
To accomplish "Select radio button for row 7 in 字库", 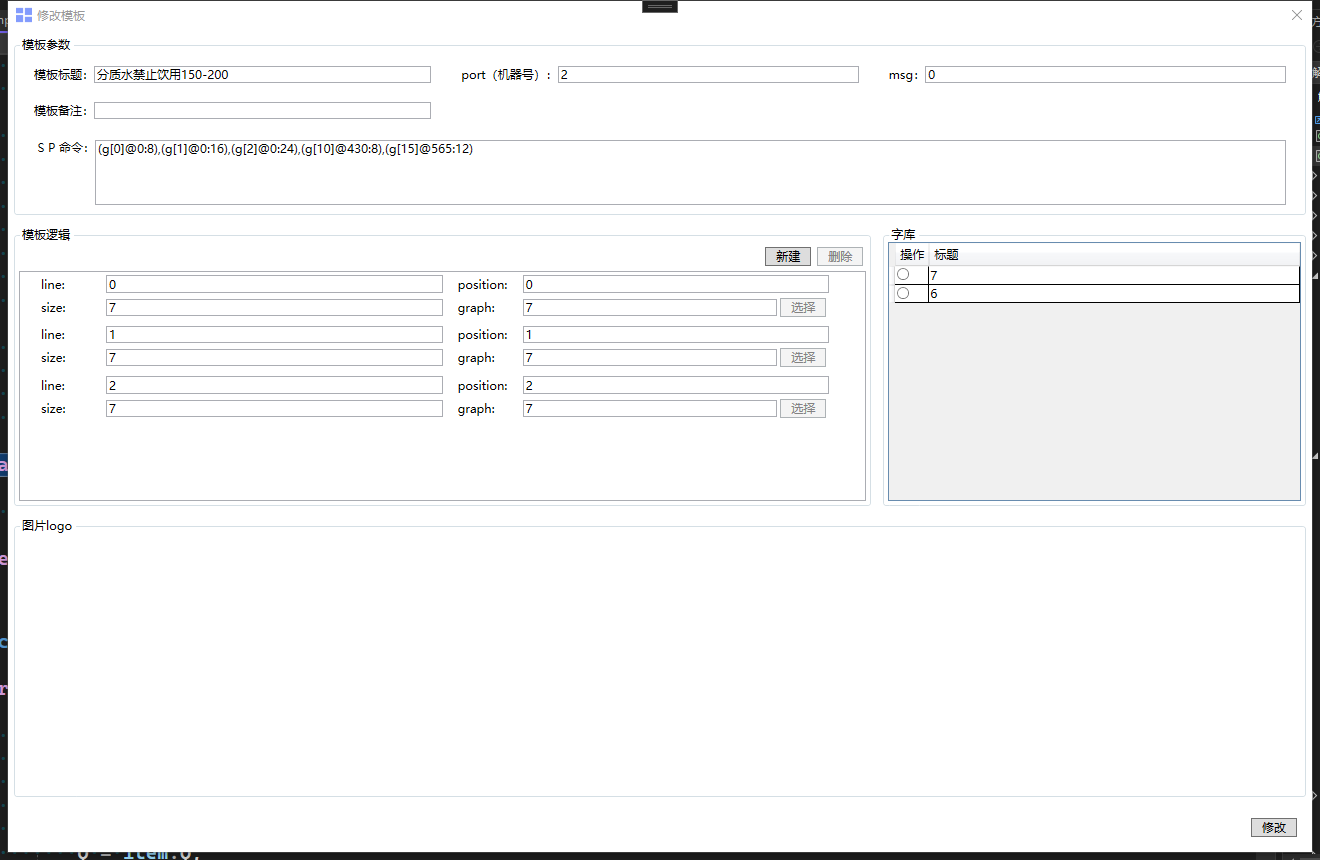I will coord(903,274).
